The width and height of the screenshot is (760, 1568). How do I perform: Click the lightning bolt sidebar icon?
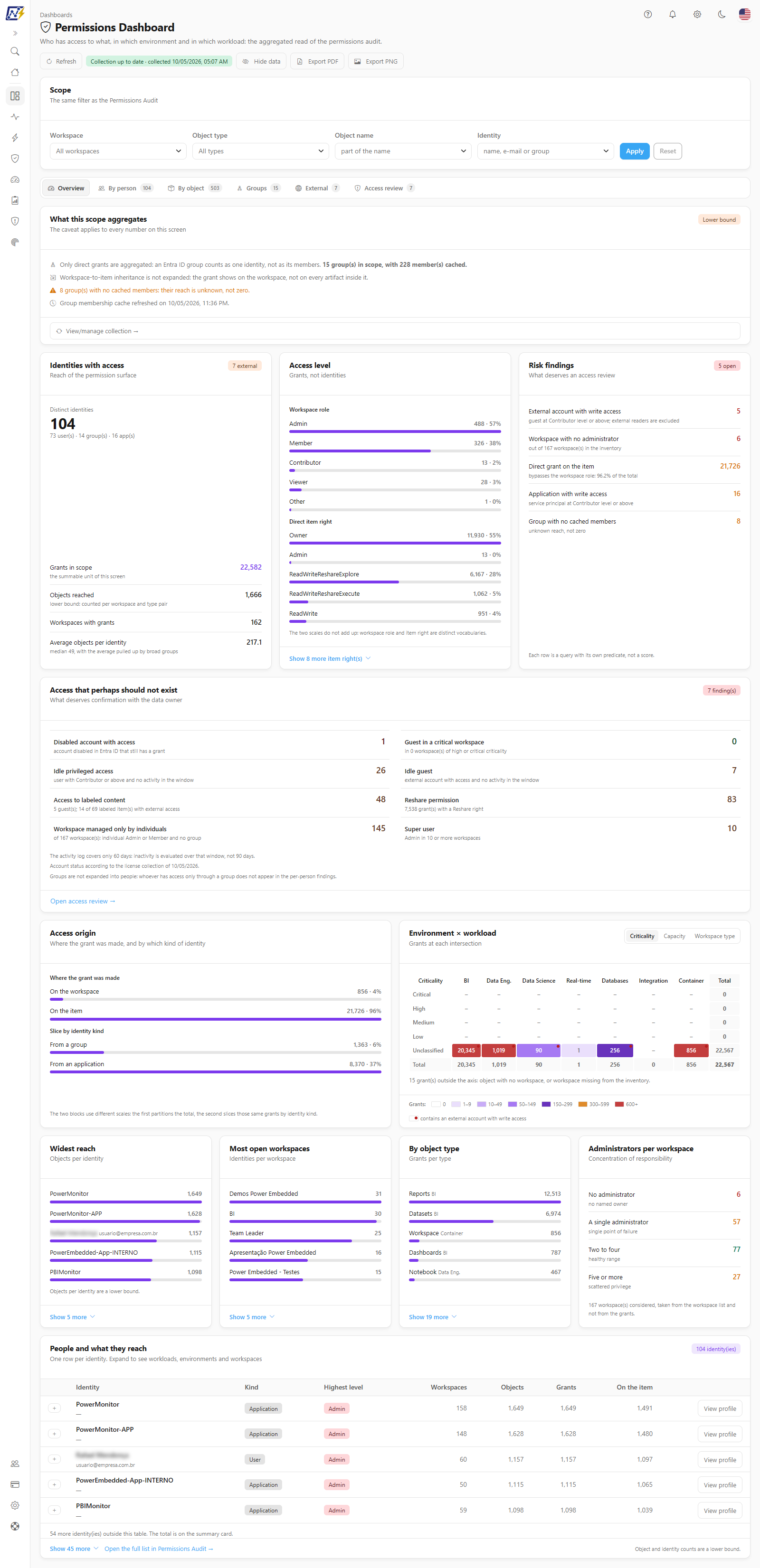pyautogui.click(x=15, y=138)
